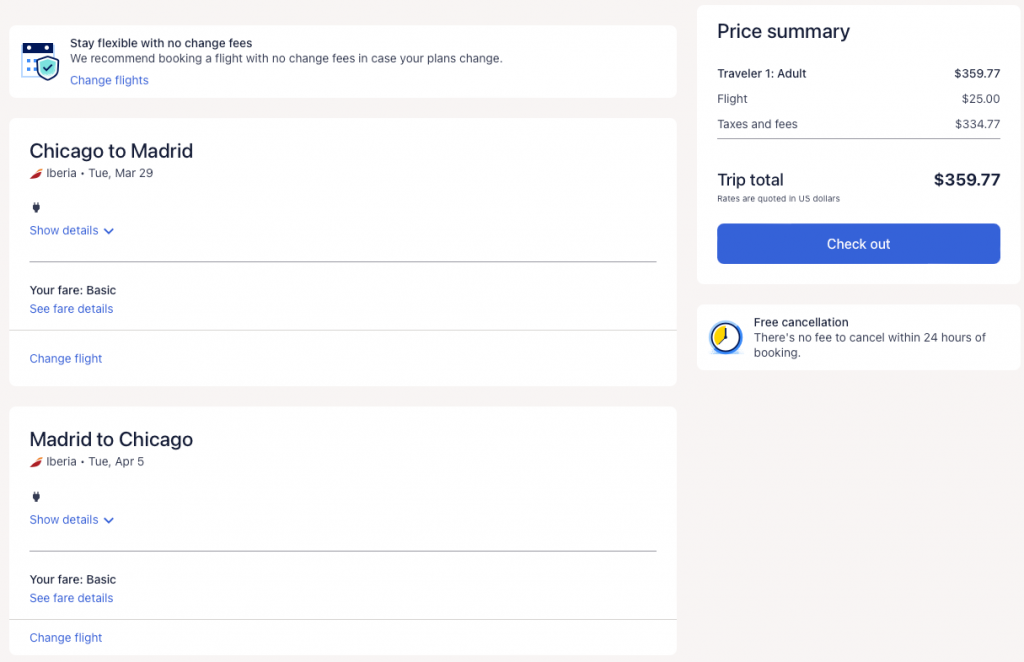1024x662 pixels.
Task: Change flight for Chicago to Madrid
Action: 66,359
